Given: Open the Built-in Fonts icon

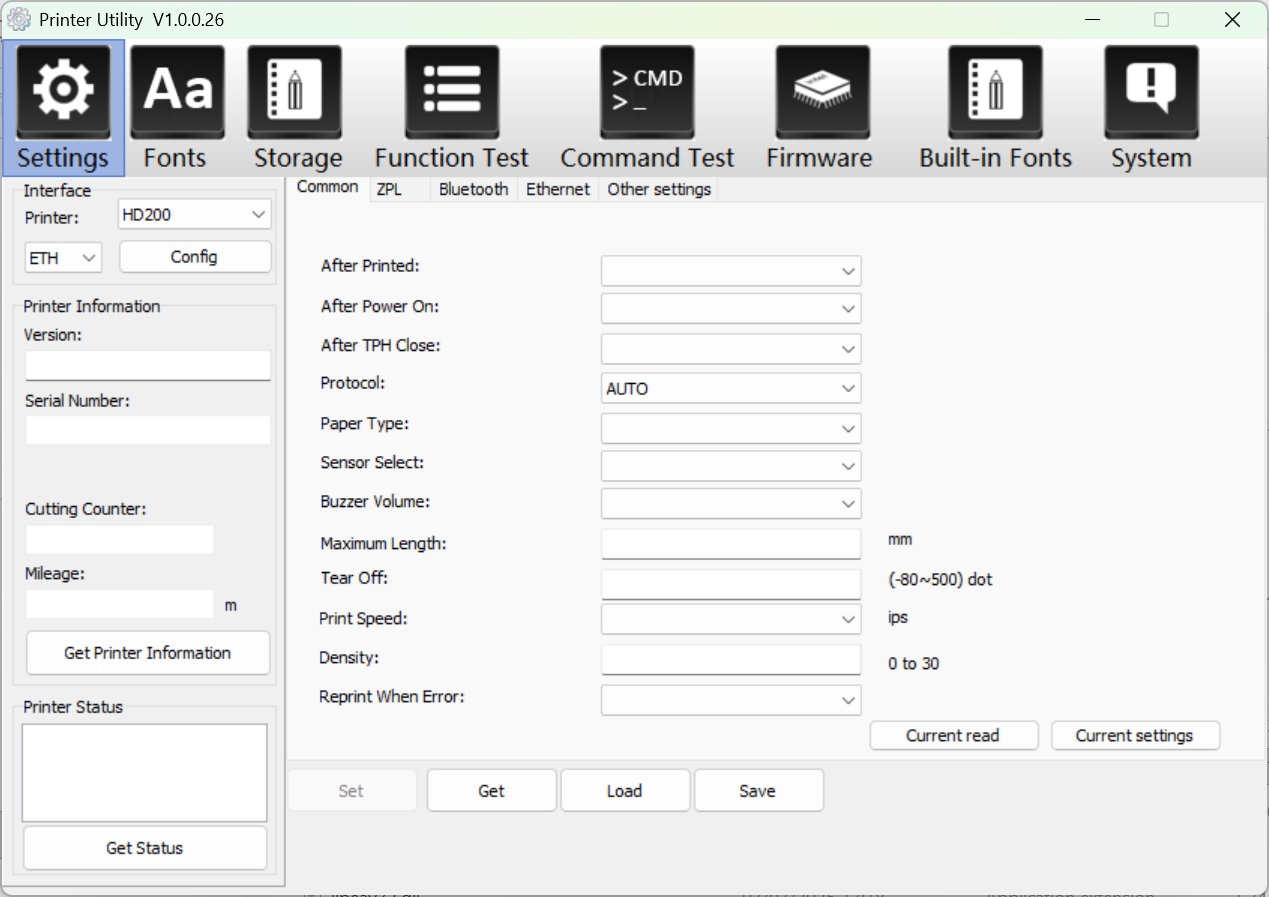Looking at the screenshot, I should [995, 92].
